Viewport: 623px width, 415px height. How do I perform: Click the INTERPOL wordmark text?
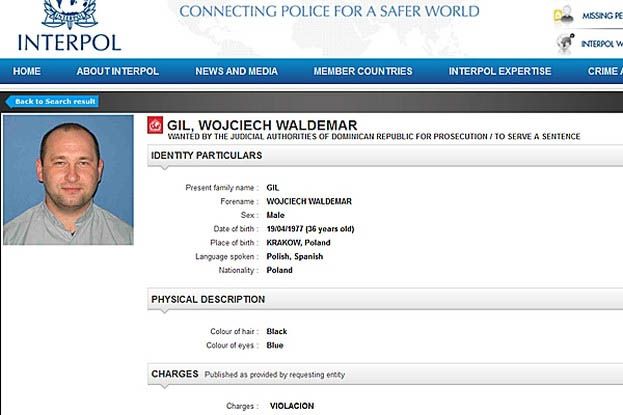point(69,43)
